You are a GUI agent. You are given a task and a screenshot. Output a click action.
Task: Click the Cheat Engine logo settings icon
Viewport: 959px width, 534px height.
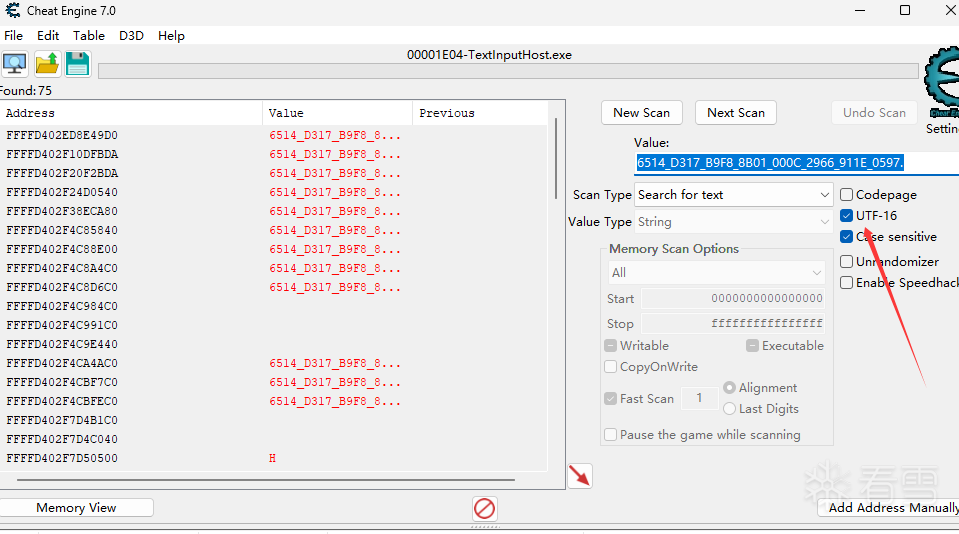941,83
